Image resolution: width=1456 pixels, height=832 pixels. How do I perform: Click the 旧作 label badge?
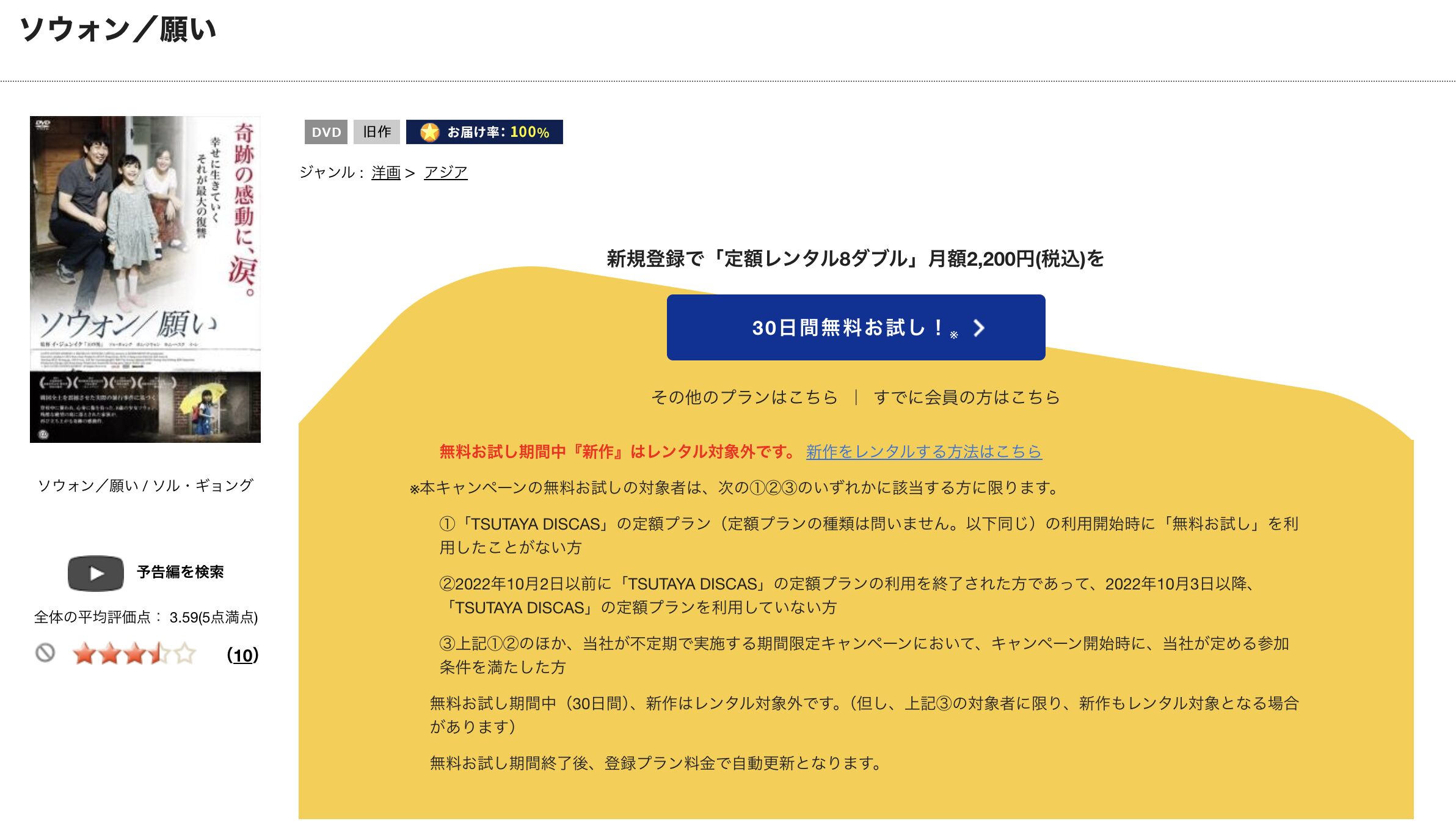pyautogui.click(x=376, y=132)
